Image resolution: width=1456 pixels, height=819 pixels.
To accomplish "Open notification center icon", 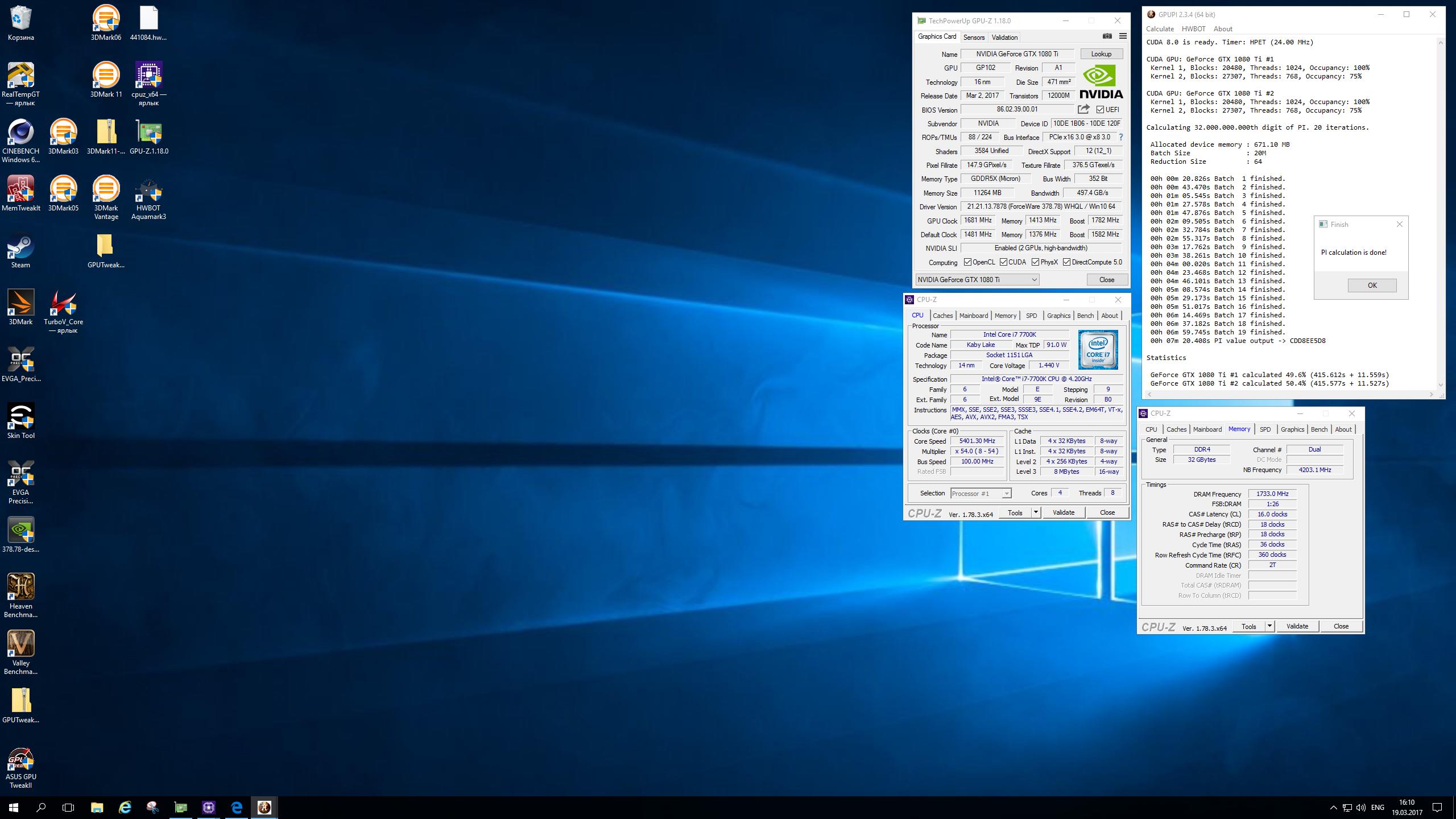I will click(1437, 807).
